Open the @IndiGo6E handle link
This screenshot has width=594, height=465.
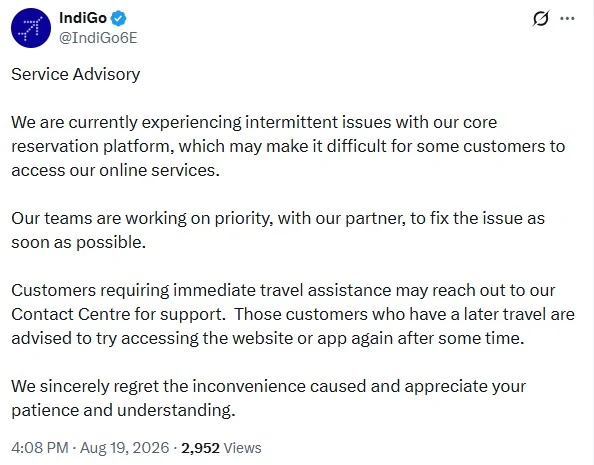(98, 38)
